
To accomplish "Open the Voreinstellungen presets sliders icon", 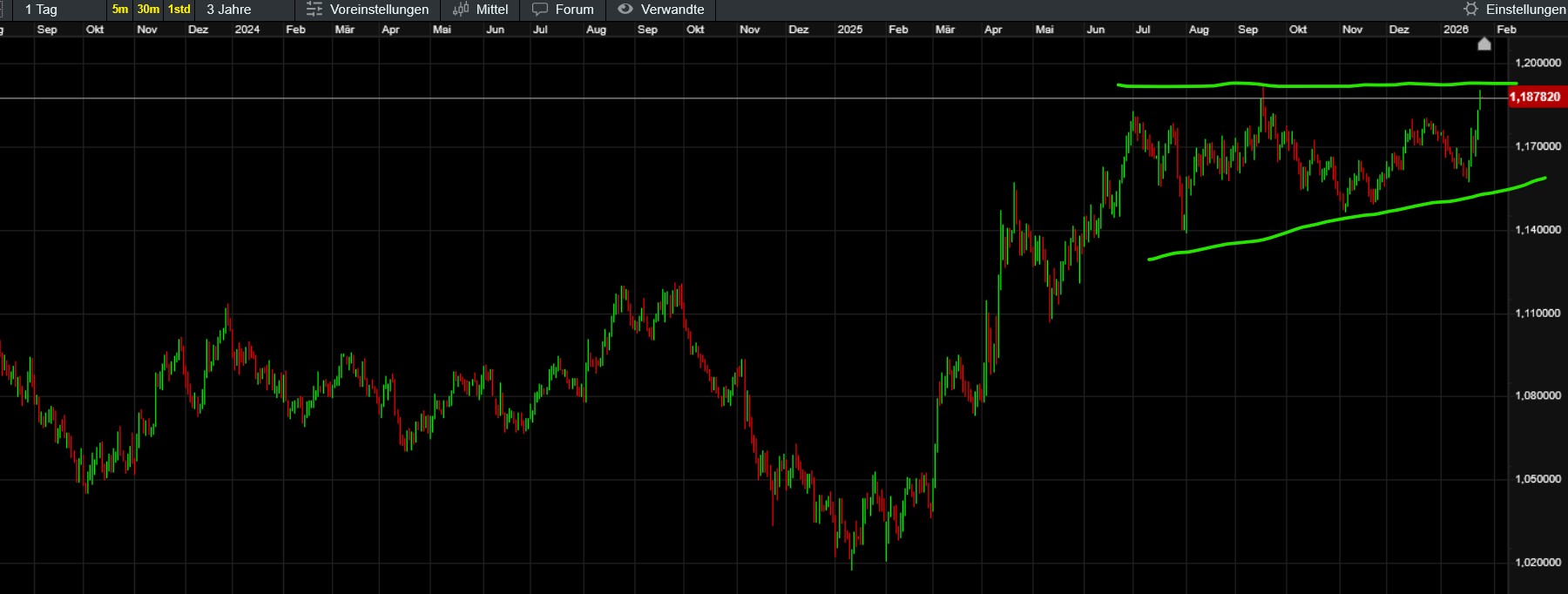I will (x=314, y=10).
